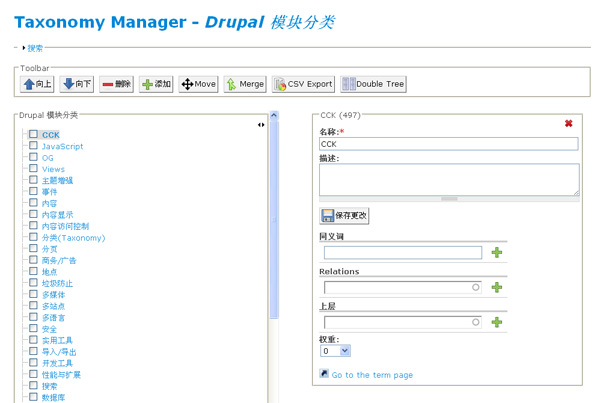Select the 性能与扩展 term in tree
This screenshot has height=403, width=600.
(x=61, y=375)
